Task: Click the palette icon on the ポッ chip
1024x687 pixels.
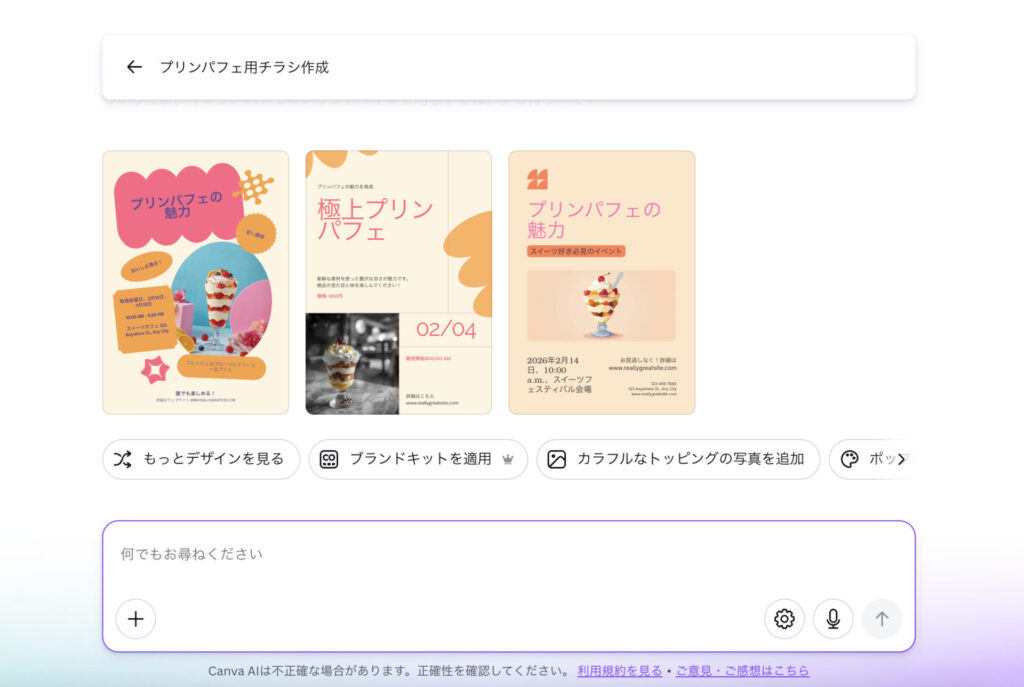Action: coord(849,459)
